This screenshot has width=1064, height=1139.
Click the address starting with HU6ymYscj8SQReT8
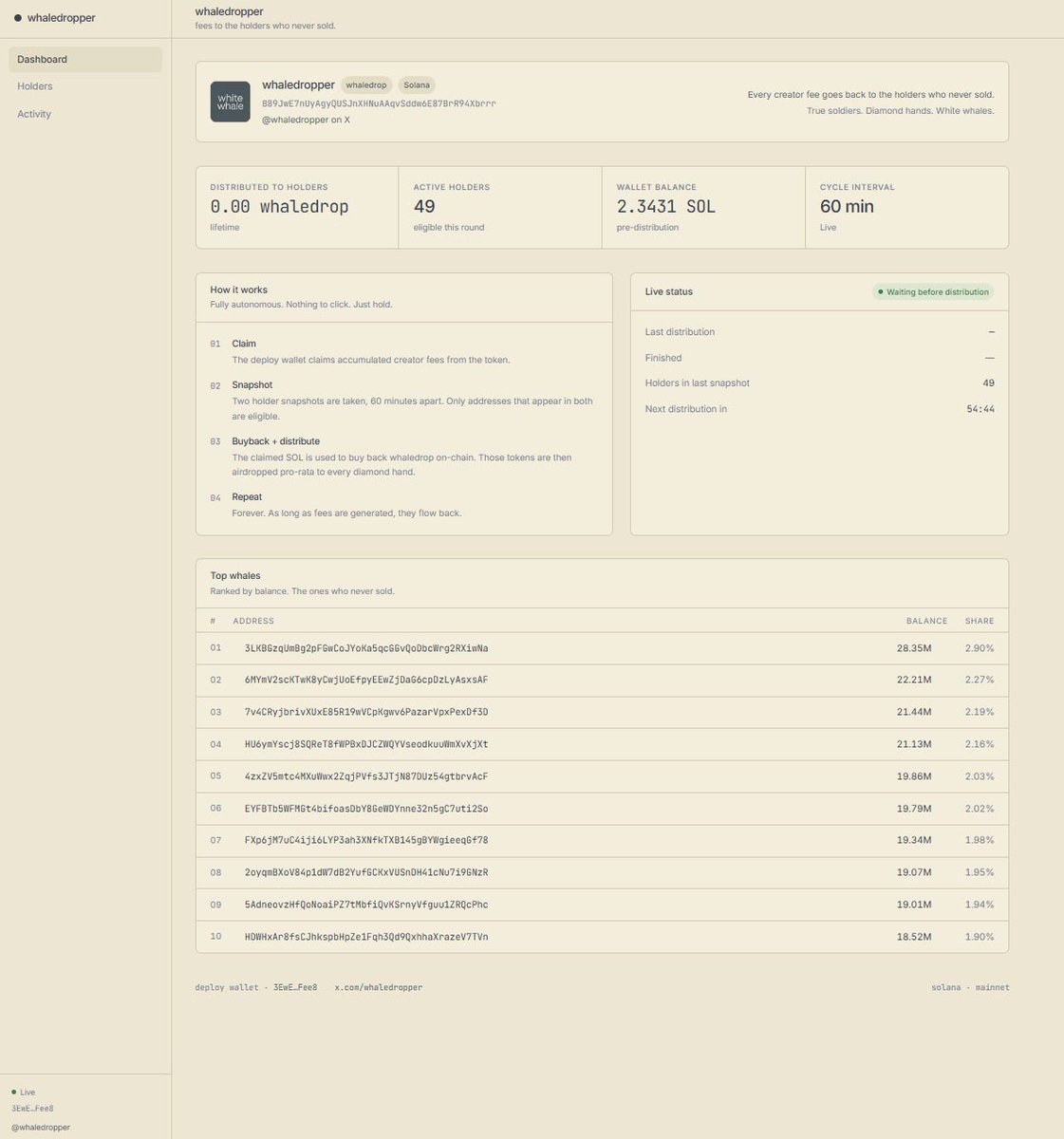pyautogui.click(x=366, y=744)
